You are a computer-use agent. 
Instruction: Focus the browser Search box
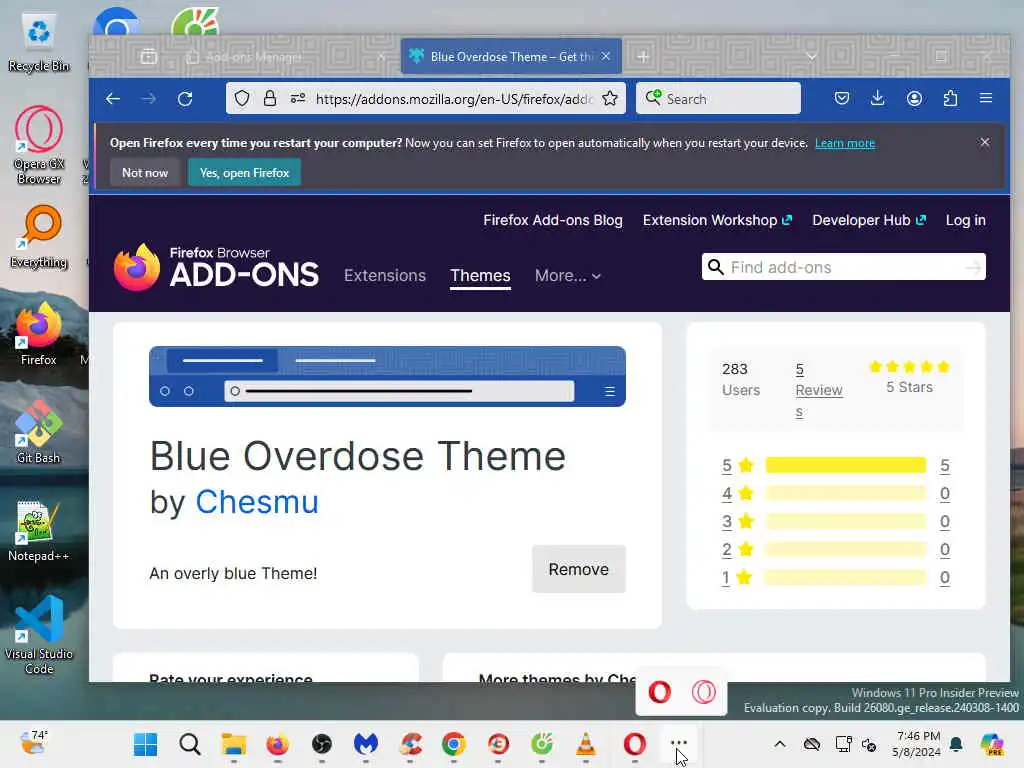718,99
